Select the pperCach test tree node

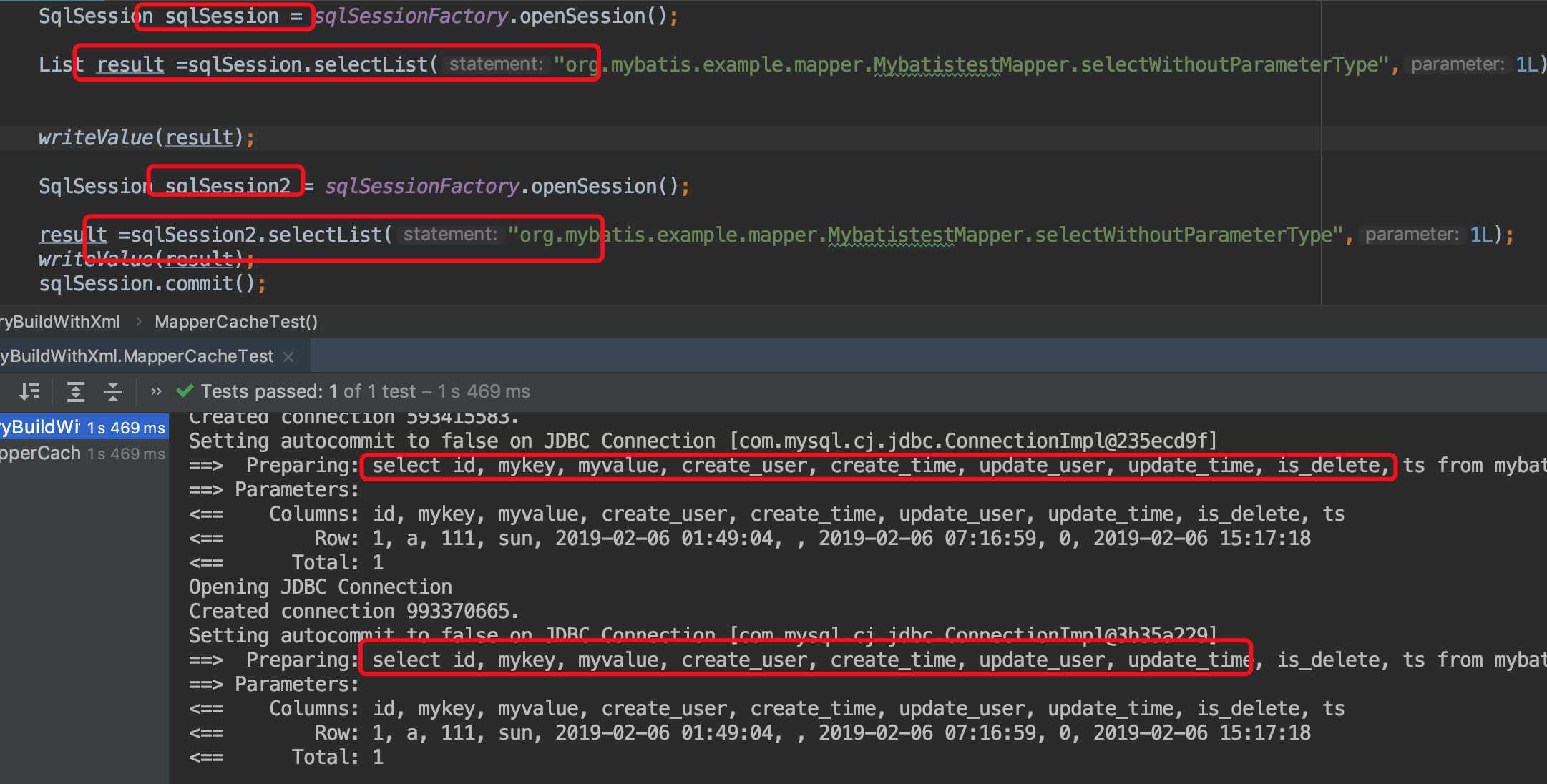83,454
